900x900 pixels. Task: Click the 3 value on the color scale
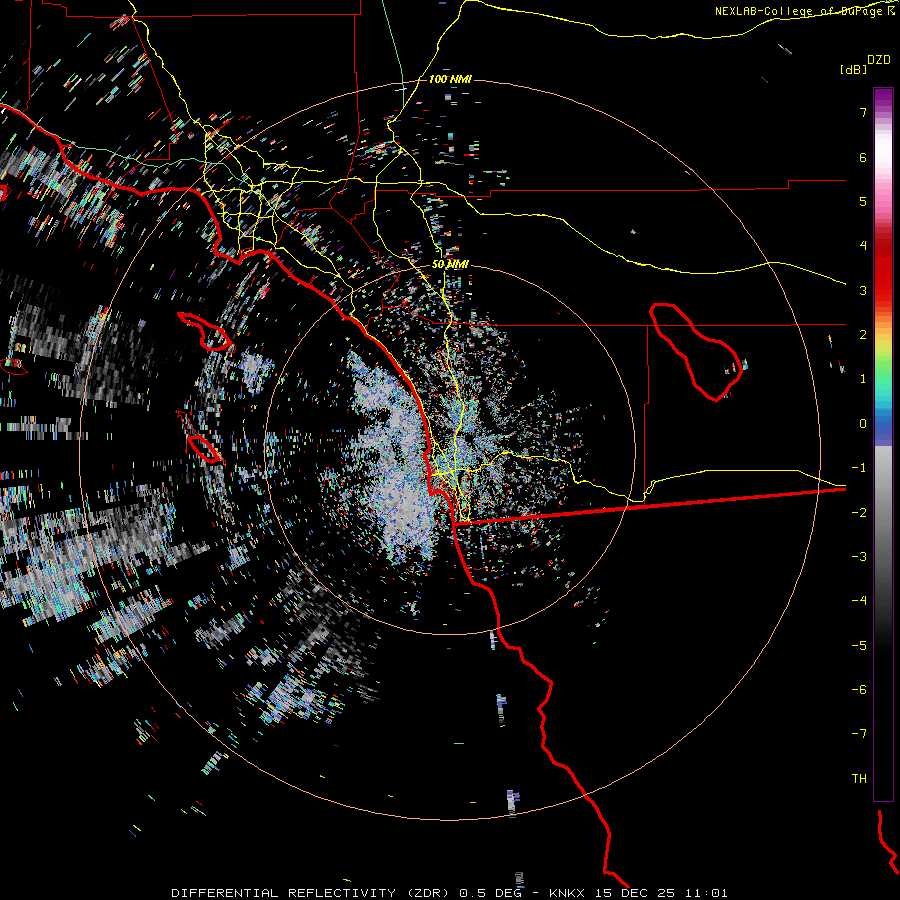click(863, 290)
